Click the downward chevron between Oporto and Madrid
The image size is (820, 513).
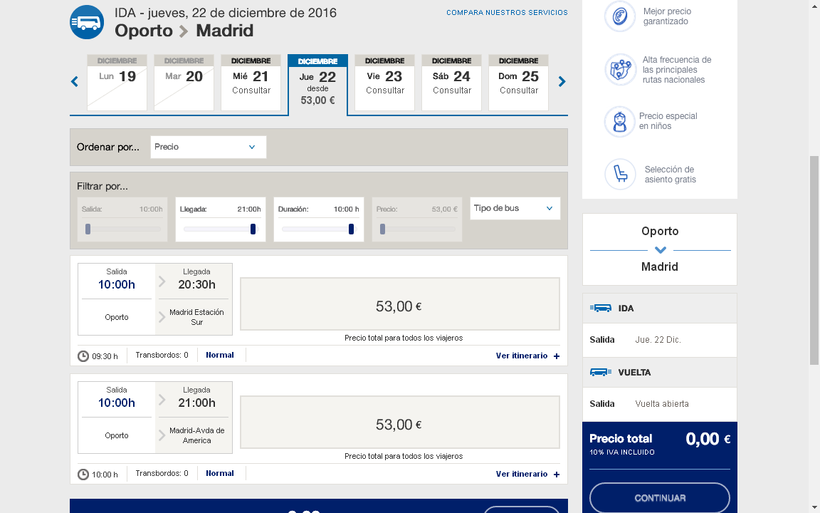[659, 250]
